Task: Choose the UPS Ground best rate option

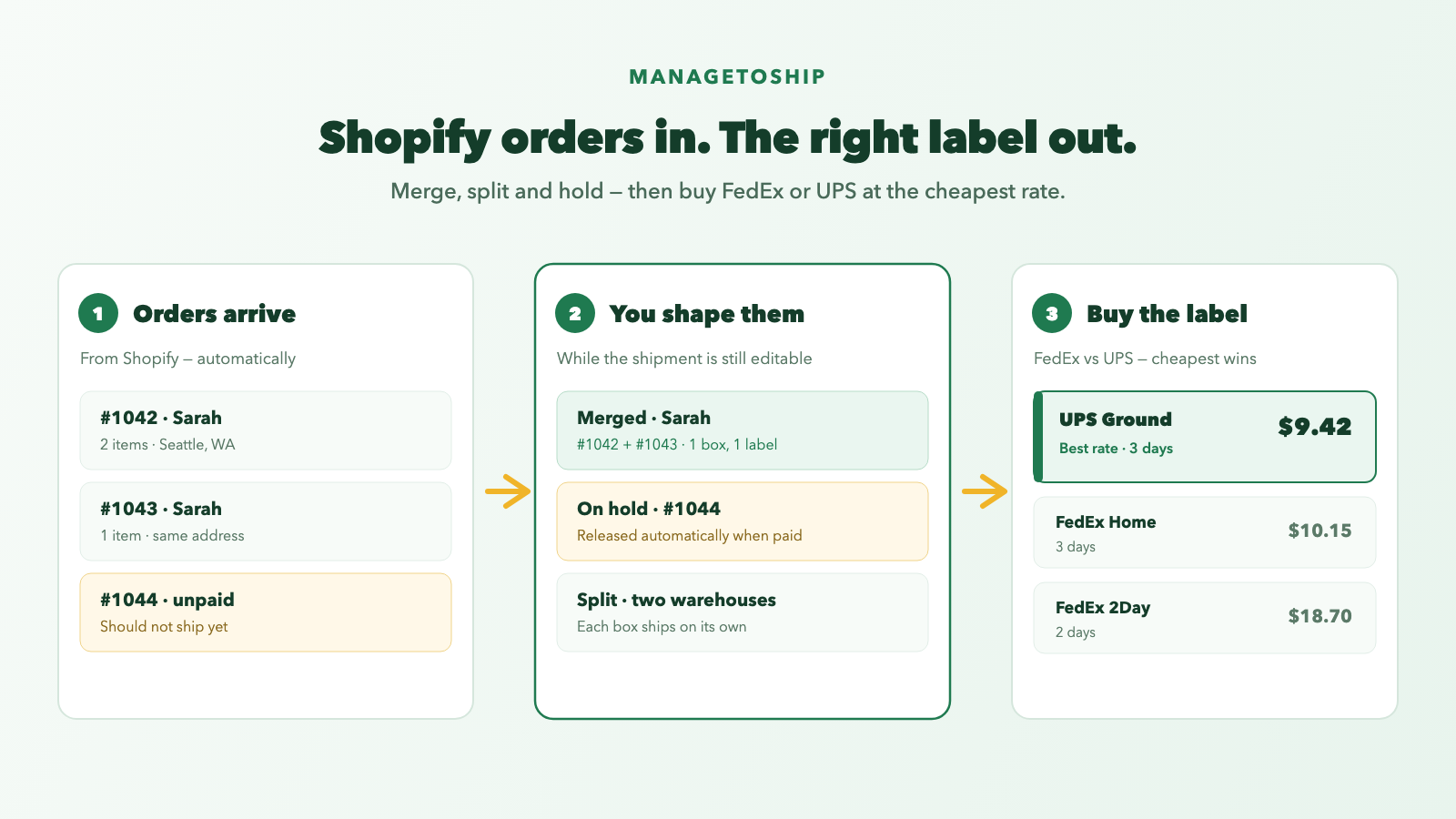Action: [1205, 437]
